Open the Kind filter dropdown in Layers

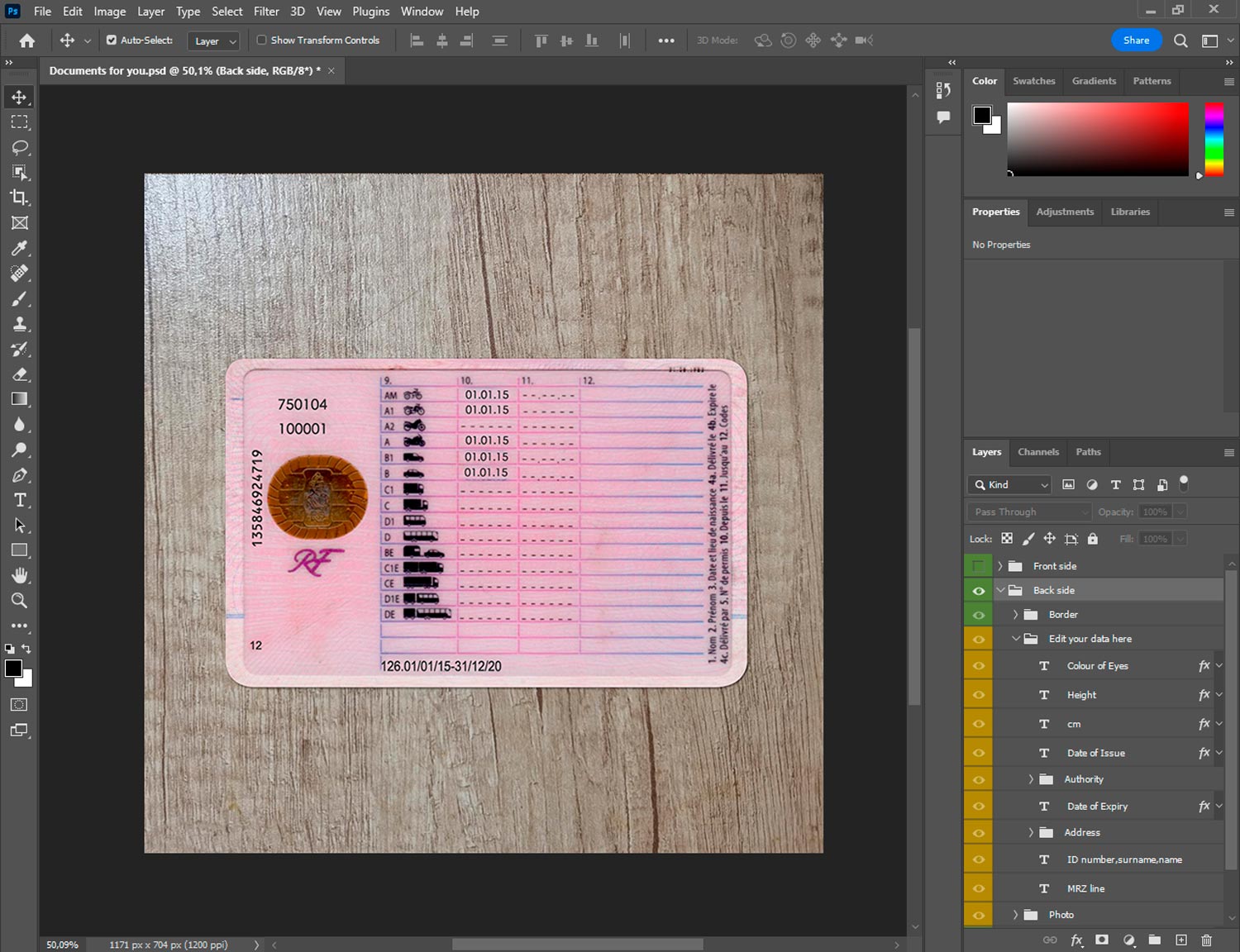(x=1010, y=485)
